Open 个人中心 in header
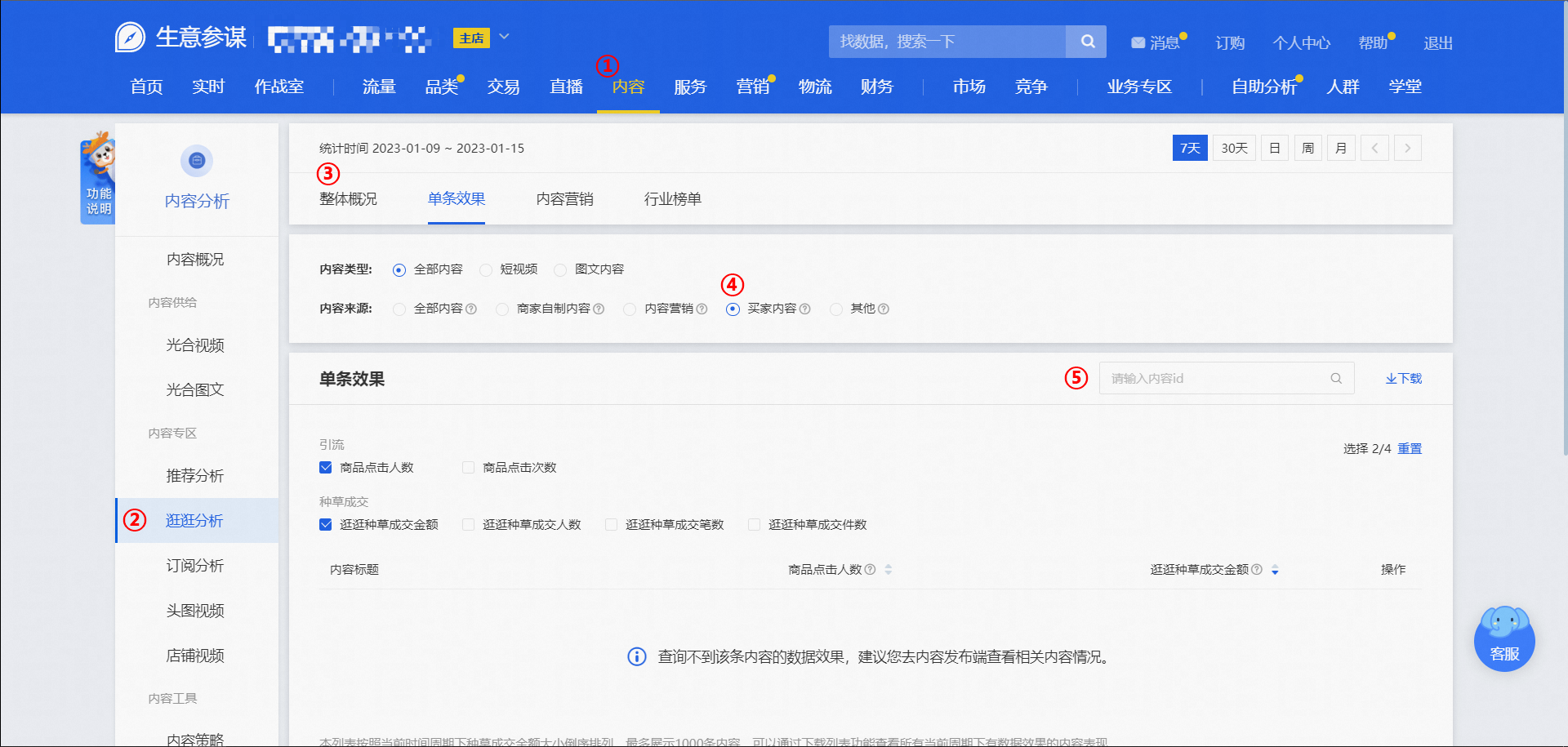This screenshot has width=1568, height=747. [x=1301, y=42]
